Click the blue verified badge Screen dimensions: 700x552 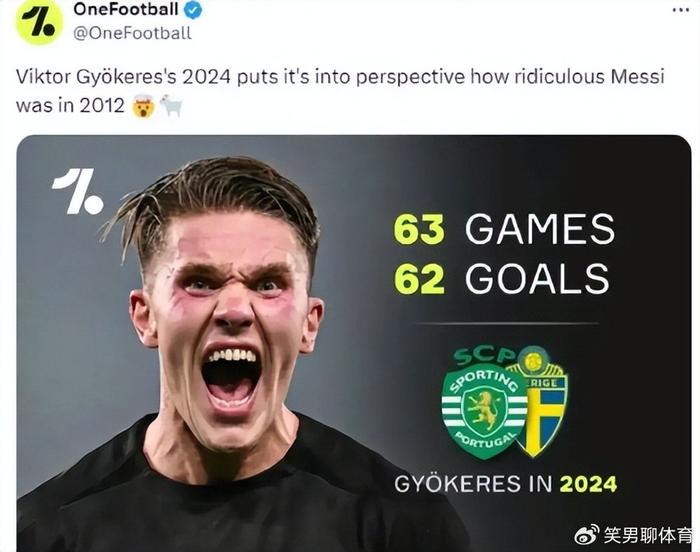[194, 11]
